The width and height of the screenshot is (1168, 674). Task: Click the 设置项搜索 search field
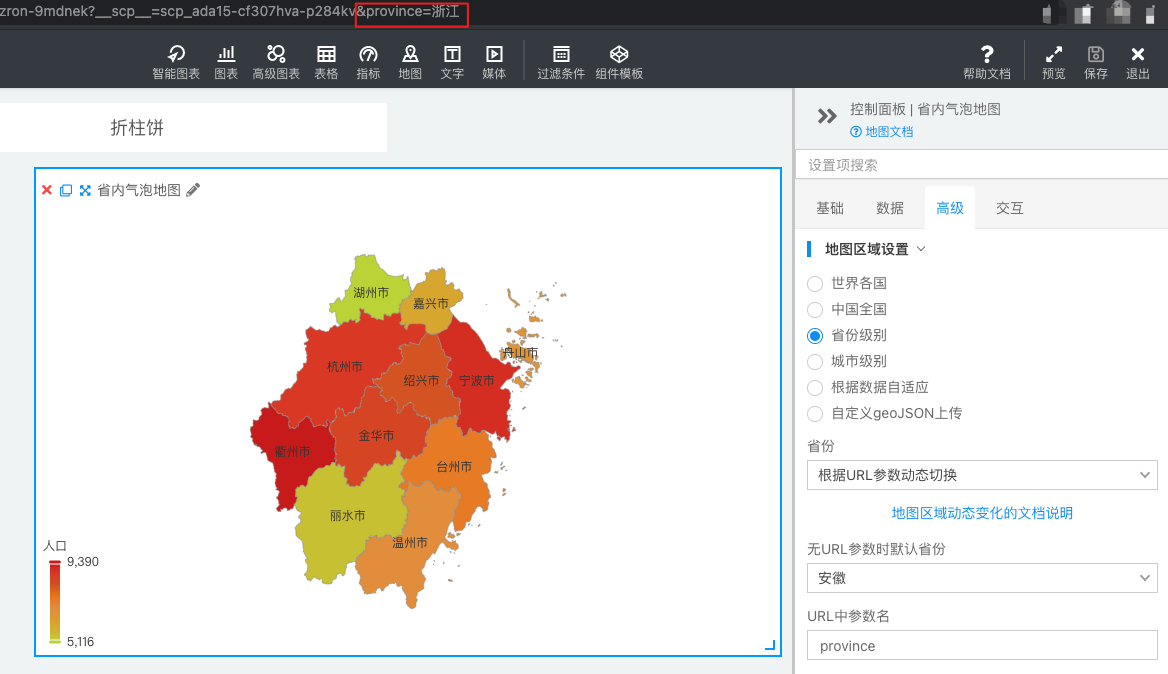coord(982,165)
